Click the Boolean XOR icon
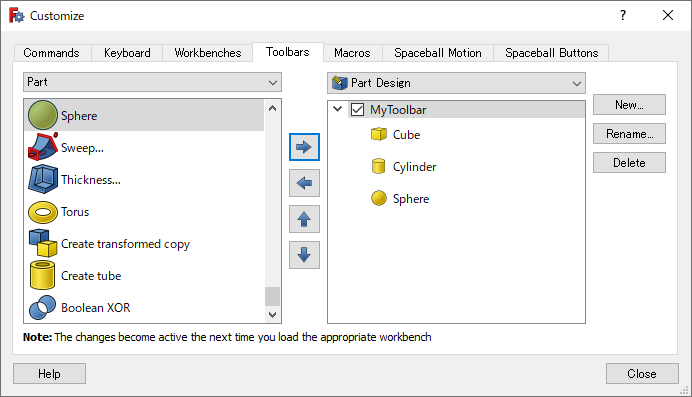The image size is (692, 397). [42, 307]
